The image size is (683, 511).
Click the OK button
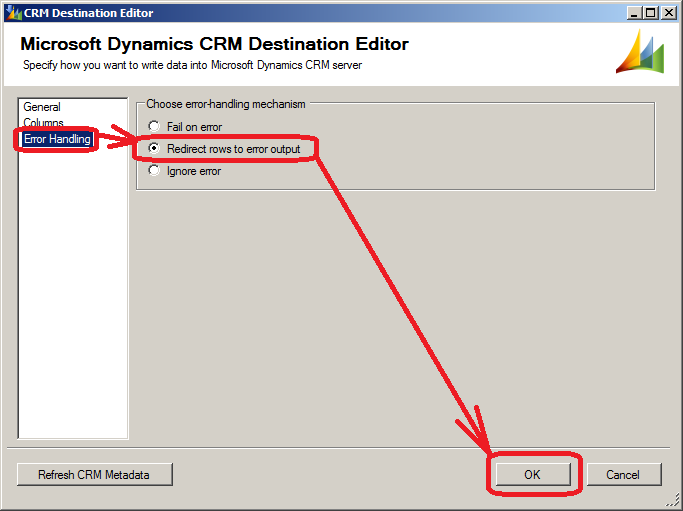point(533,474)
